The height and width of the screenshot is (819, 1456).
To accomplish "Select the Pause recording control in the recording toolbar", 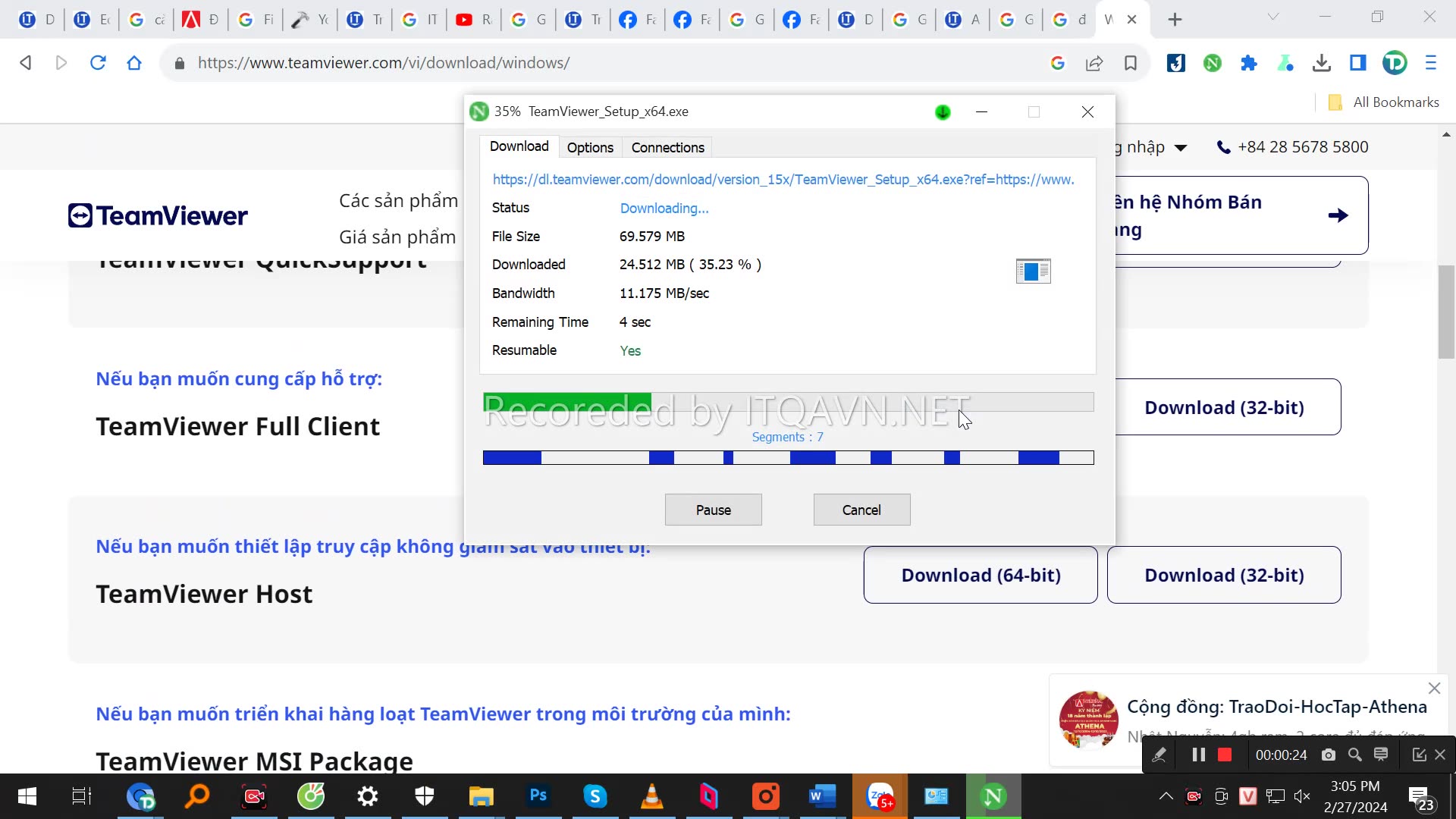I will (x=1198, y=755).
